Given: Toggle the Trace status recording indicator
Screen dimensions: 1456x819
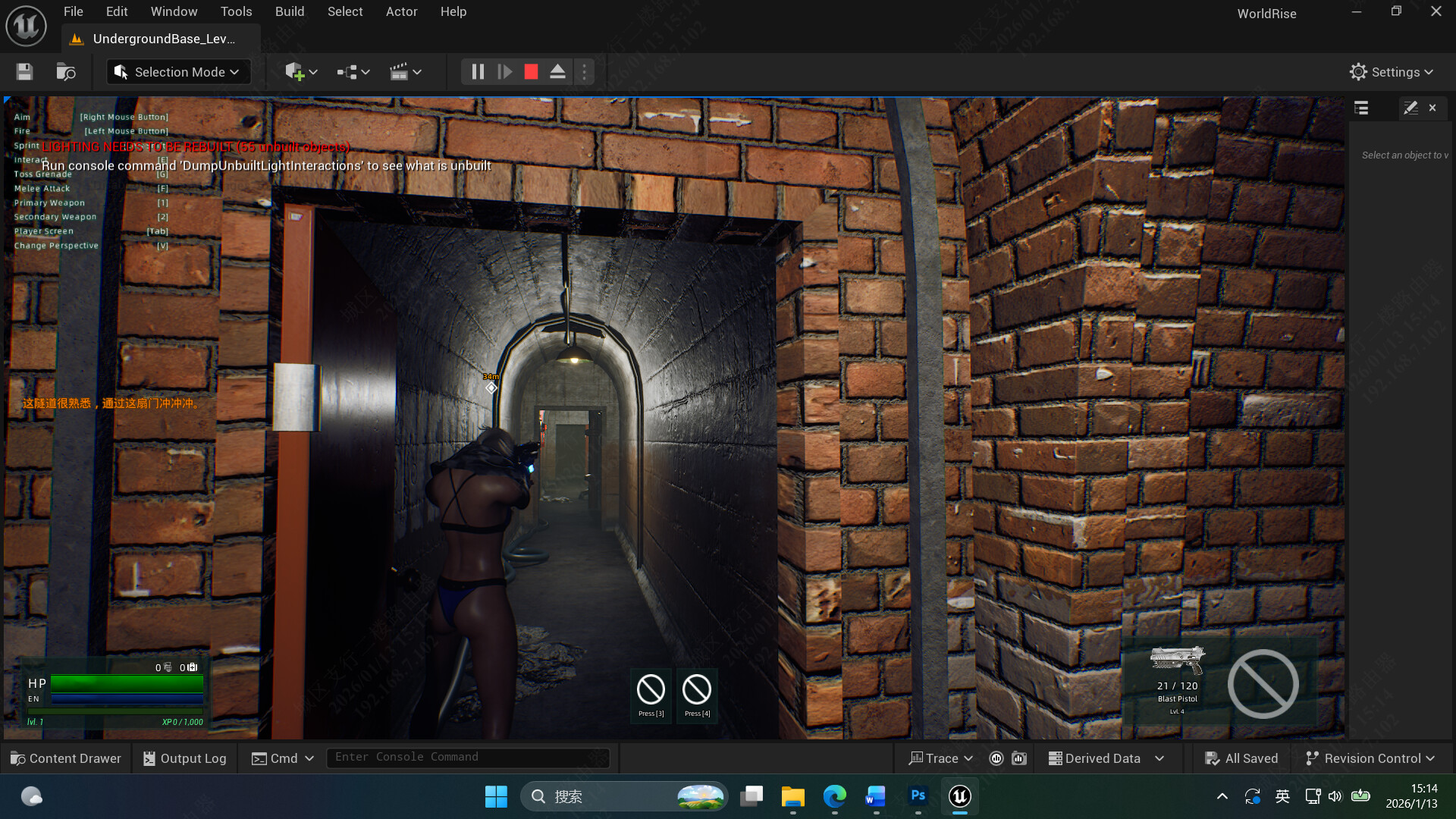Looking at the screenshot, I should point(996,758).
